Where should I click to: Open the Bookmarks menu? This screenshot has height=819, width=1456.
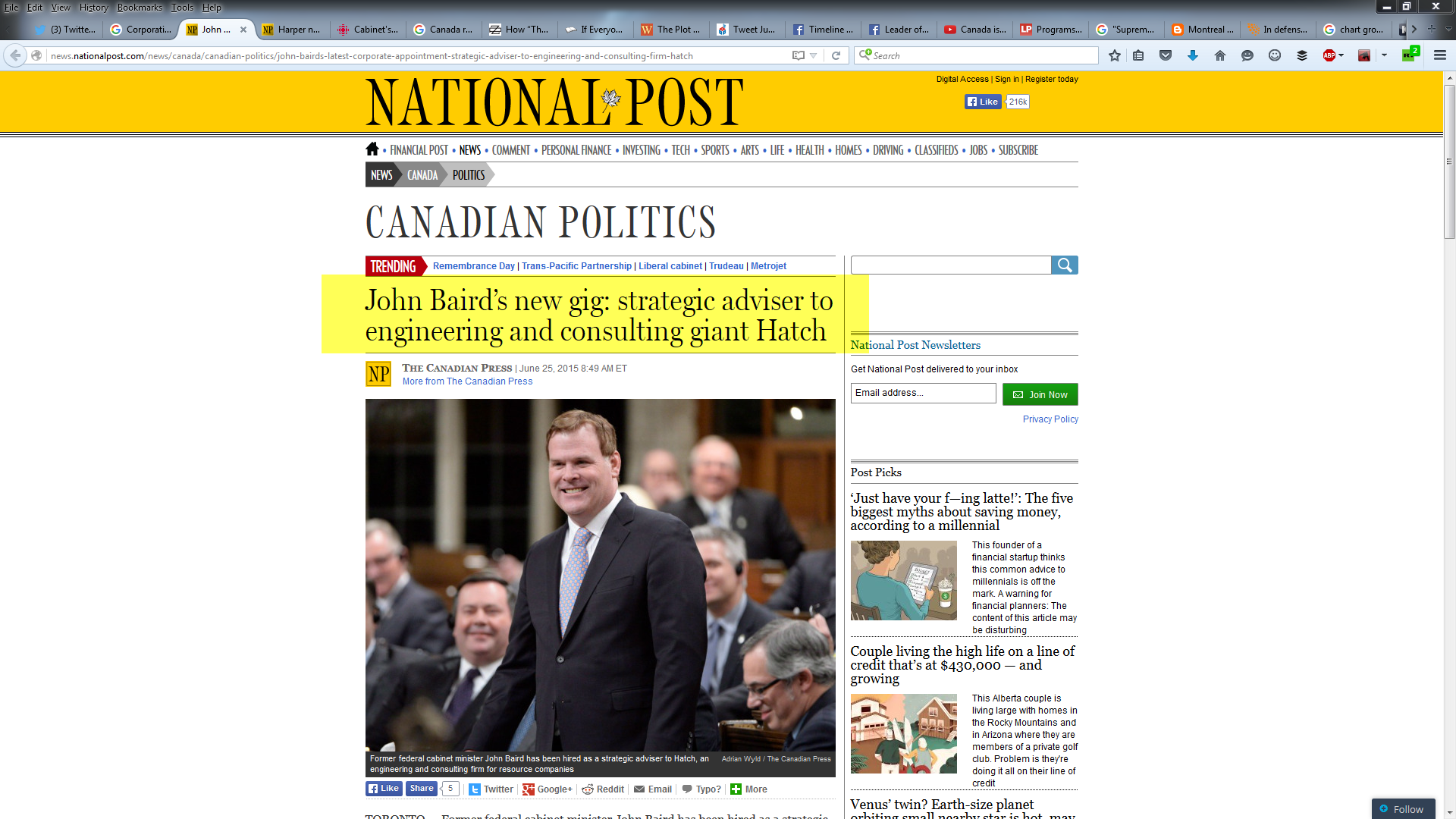click(x=139, y=7)
